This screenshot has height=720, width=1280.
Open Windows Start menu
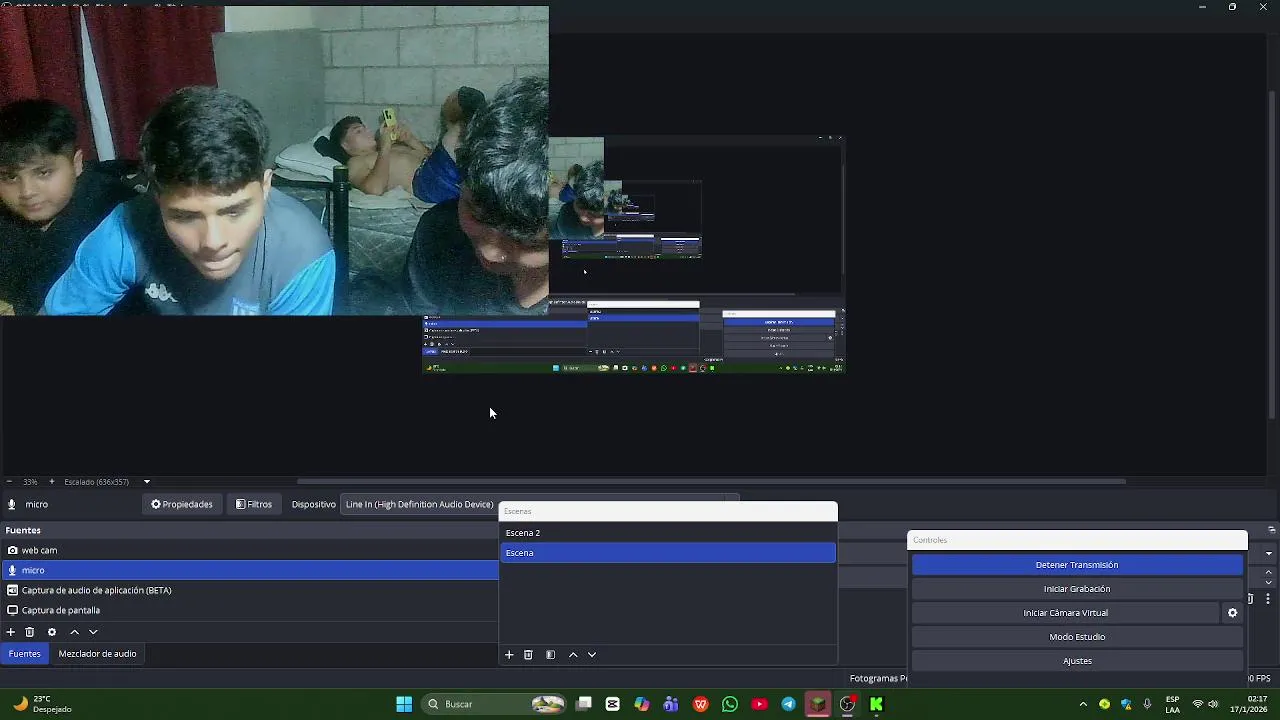click(404, 704)
